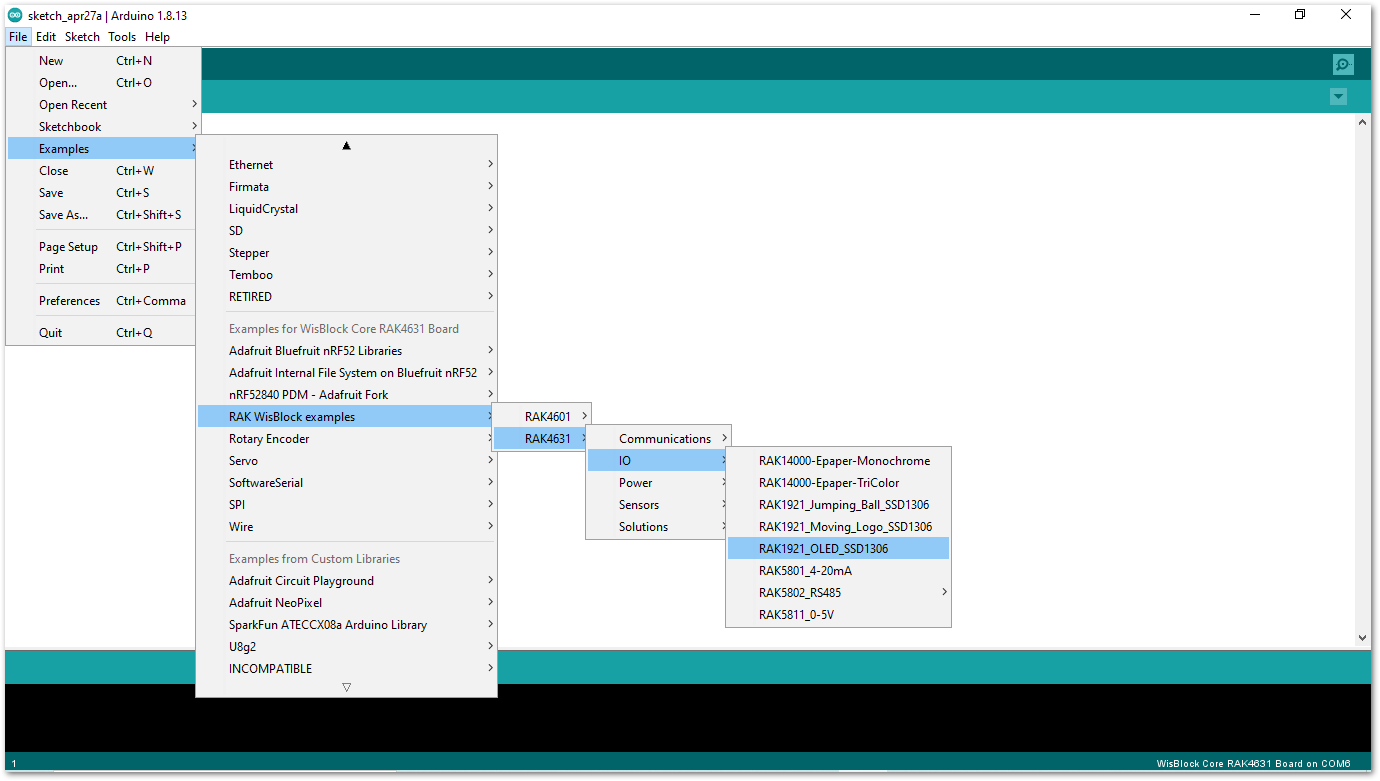Open Power examples category
The image size is (1380, 781).
click(659, 483)
